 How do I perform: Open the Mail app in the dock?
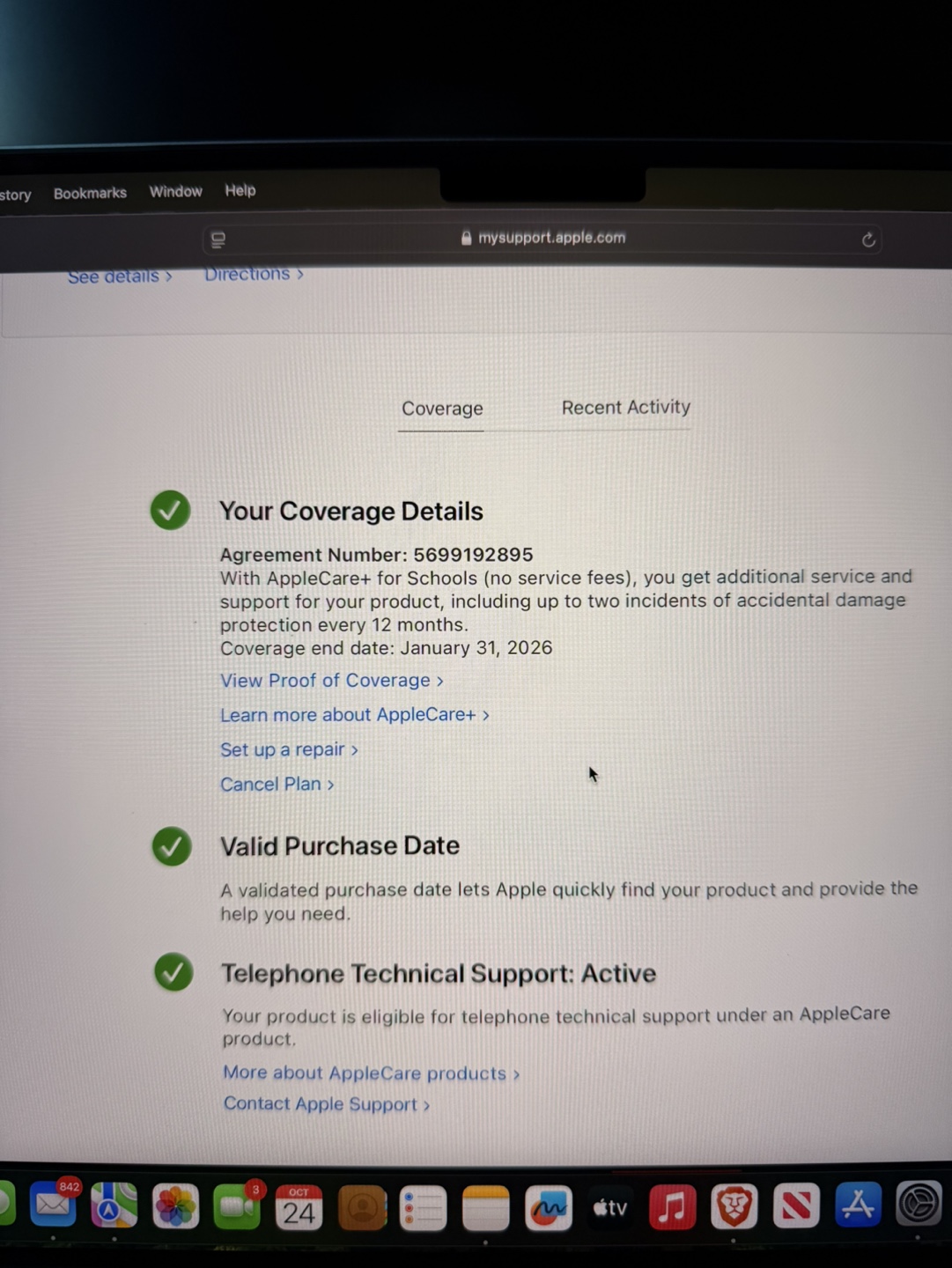53,1205
